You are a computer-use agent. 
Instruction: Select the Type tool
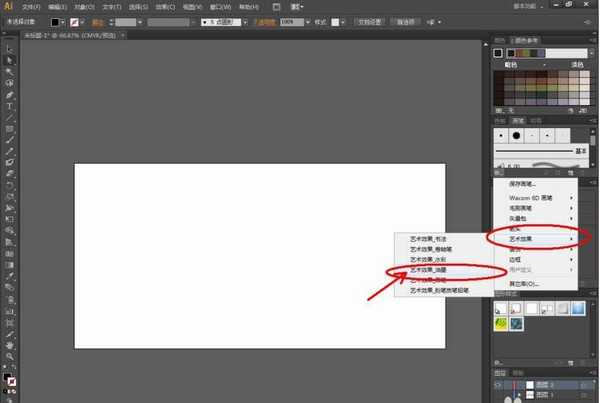pyautogui.click(x=10, y=106)
